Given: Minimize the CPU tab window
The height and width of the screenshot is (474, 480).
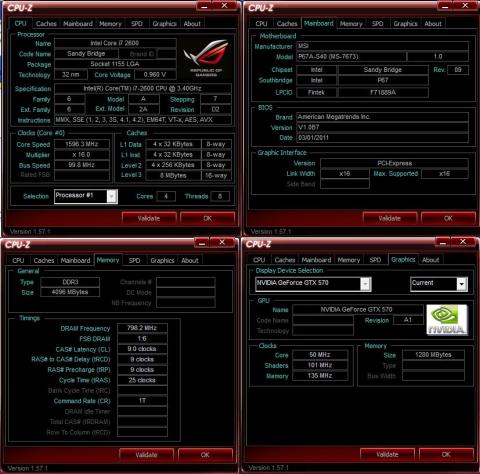Looking at the screenshot, I should click(x=205, y=6).
